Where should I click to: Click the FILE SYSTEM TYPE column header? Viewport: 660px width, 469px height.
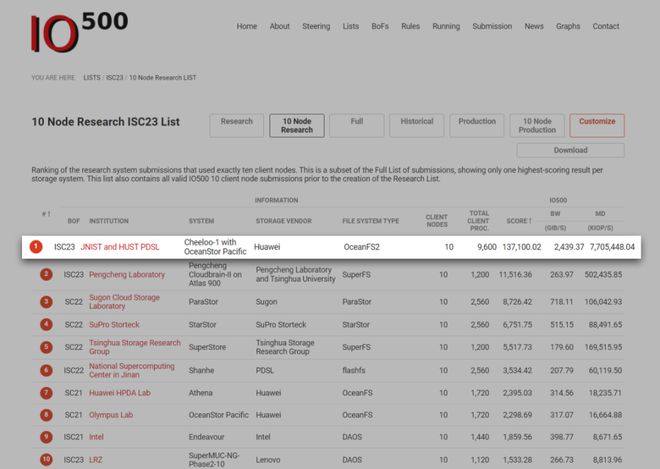370,221
